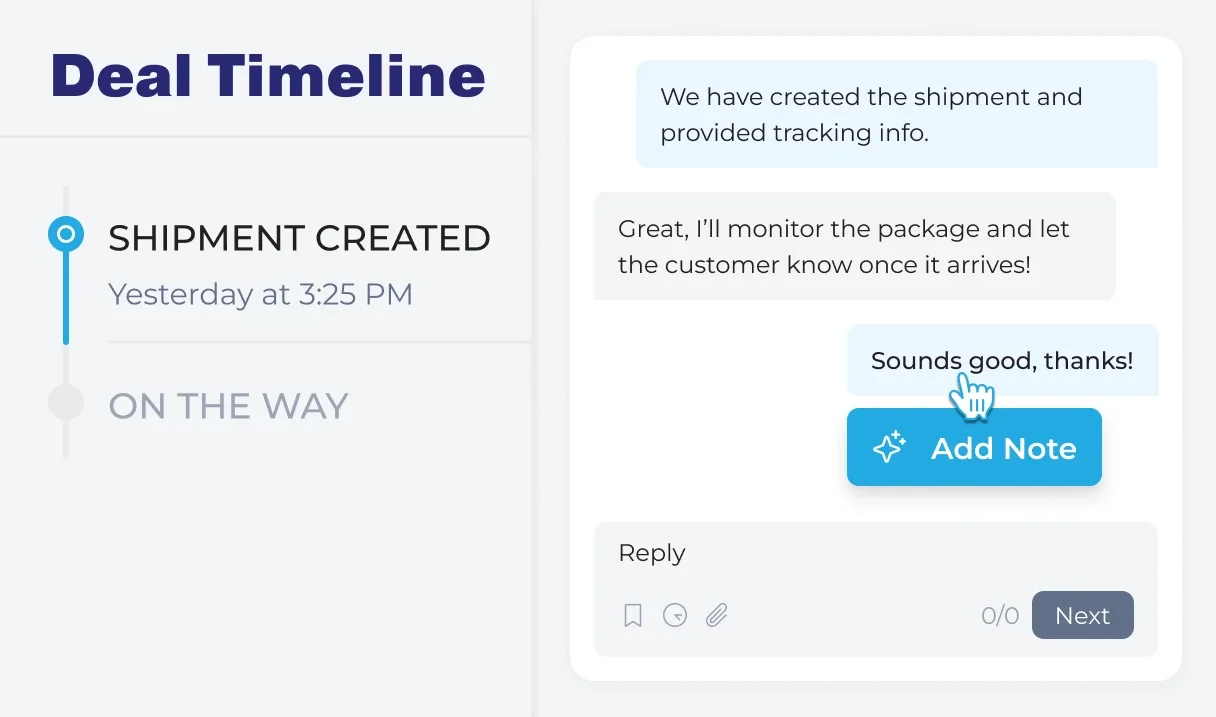Select the blue Shipment Created timeline marker
The width and height of the screenshot is (1216, 717).
click(66, 235)
